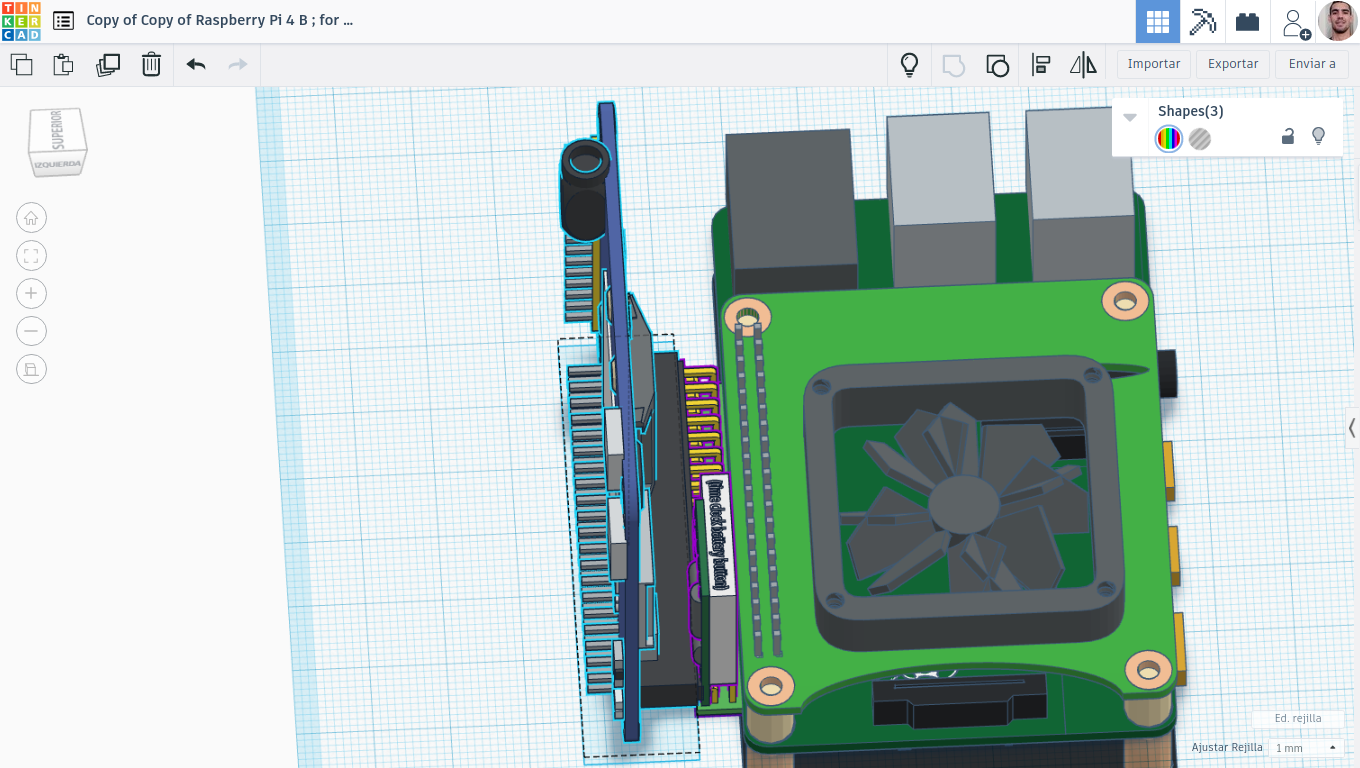Open the designs list icon
The height and width of the screenshot is (768, 1360).
(x=63, y=20)
